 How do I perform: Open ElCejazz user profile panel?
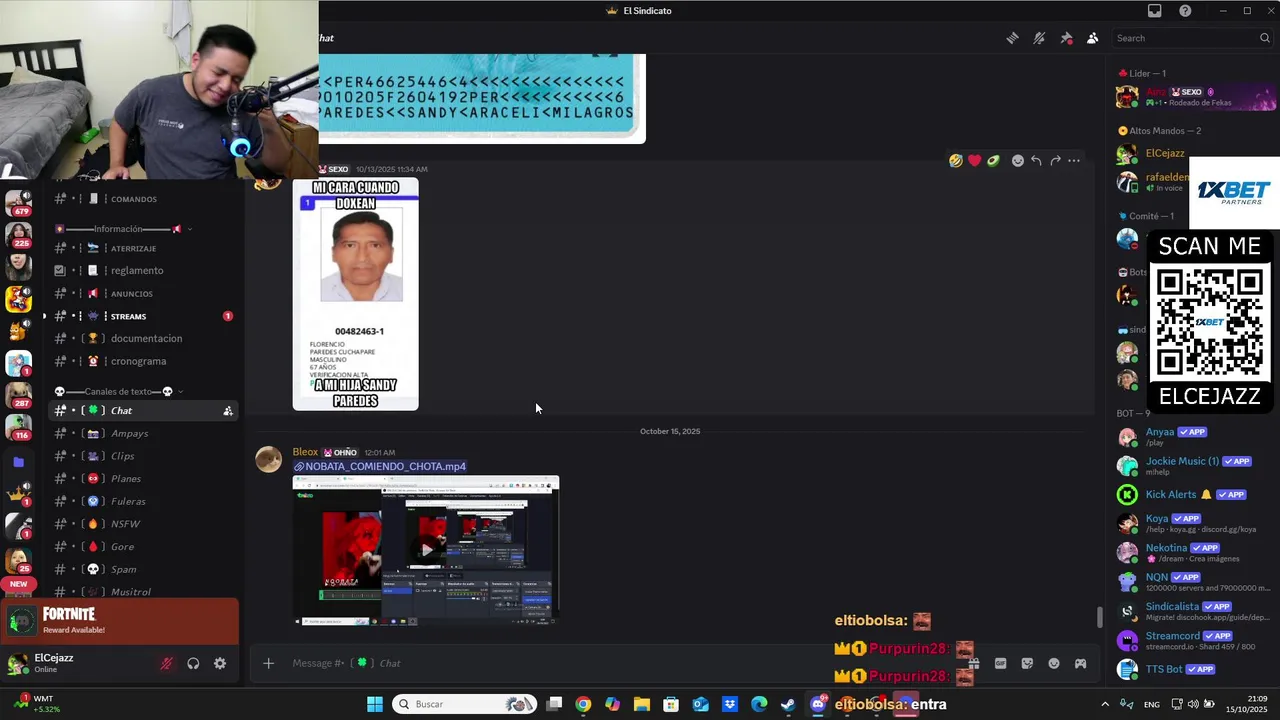[x=55, y=663]
